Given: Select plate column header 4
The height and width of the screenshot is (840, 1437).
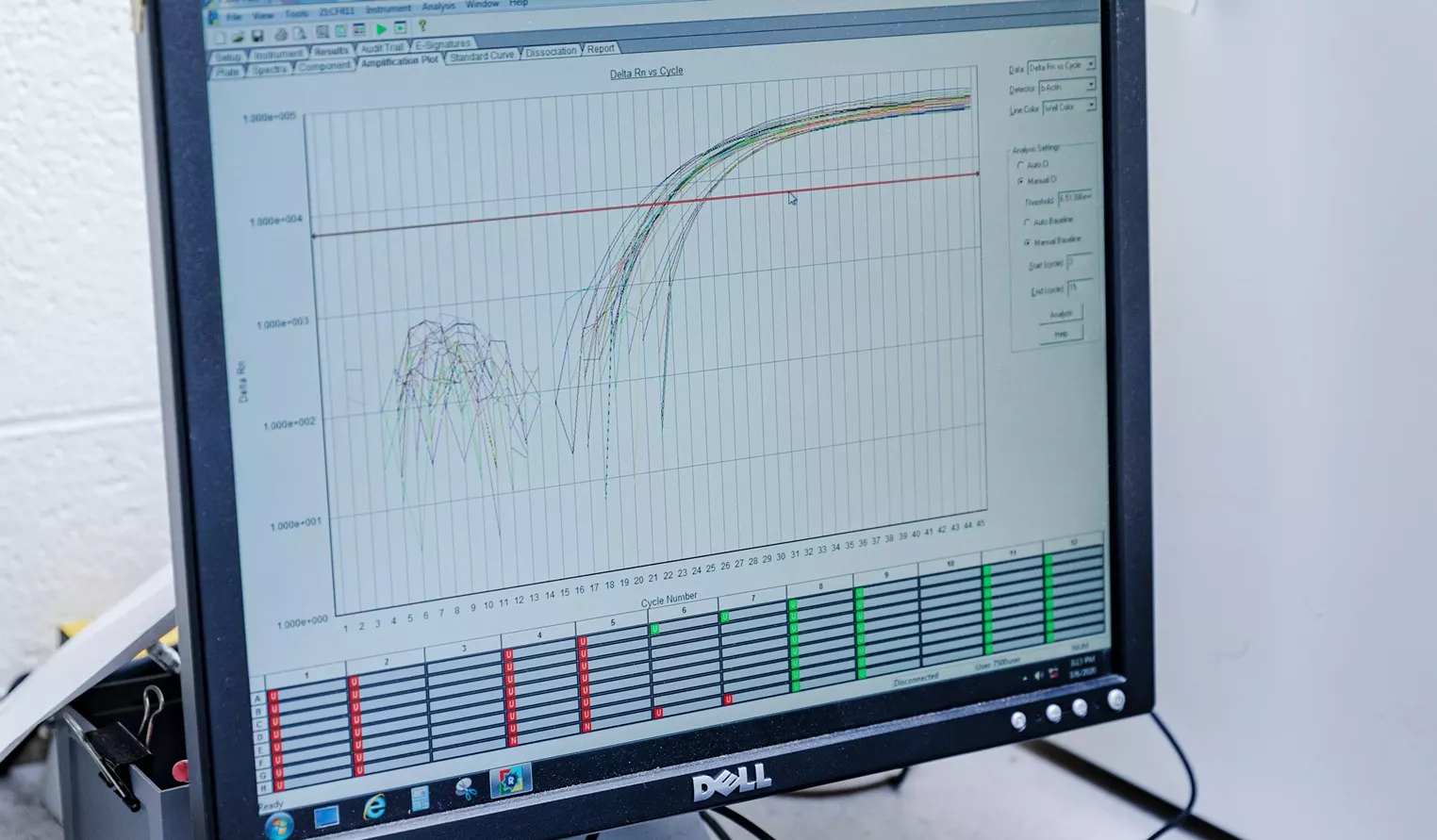Looking at the screenshot, I should click(x=539, y=635).
